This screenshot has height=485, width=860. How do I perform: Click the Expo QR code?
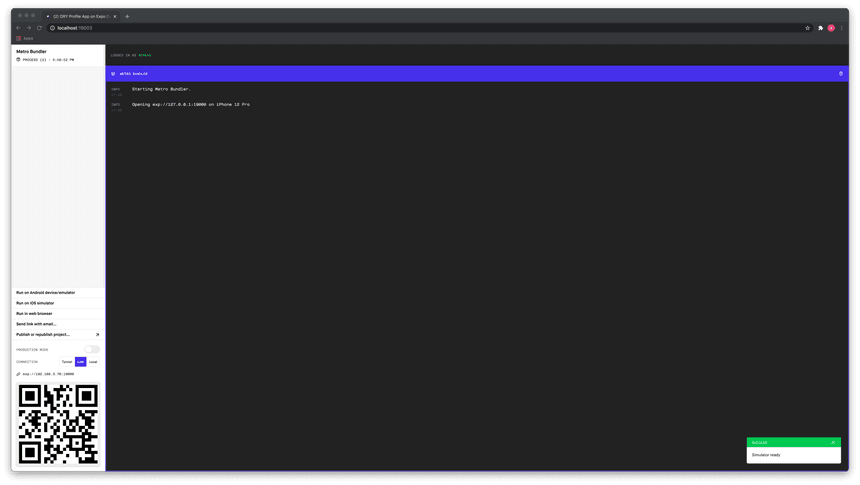tap(58, 424)
